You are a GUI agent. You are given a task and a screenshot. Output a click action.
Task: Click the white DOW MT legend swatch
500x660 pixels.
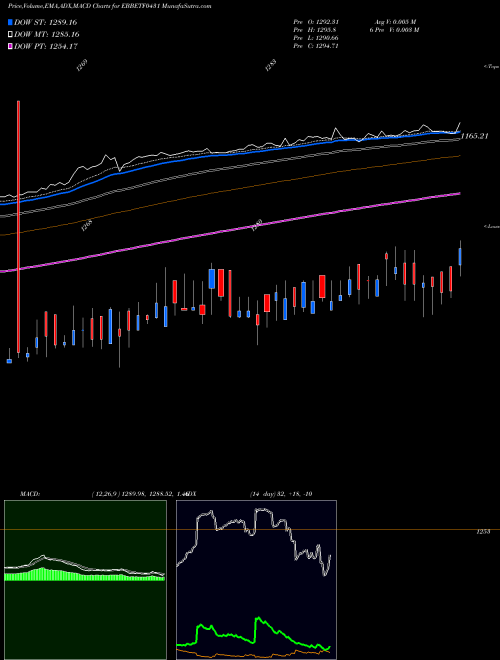tap(11, 34)
